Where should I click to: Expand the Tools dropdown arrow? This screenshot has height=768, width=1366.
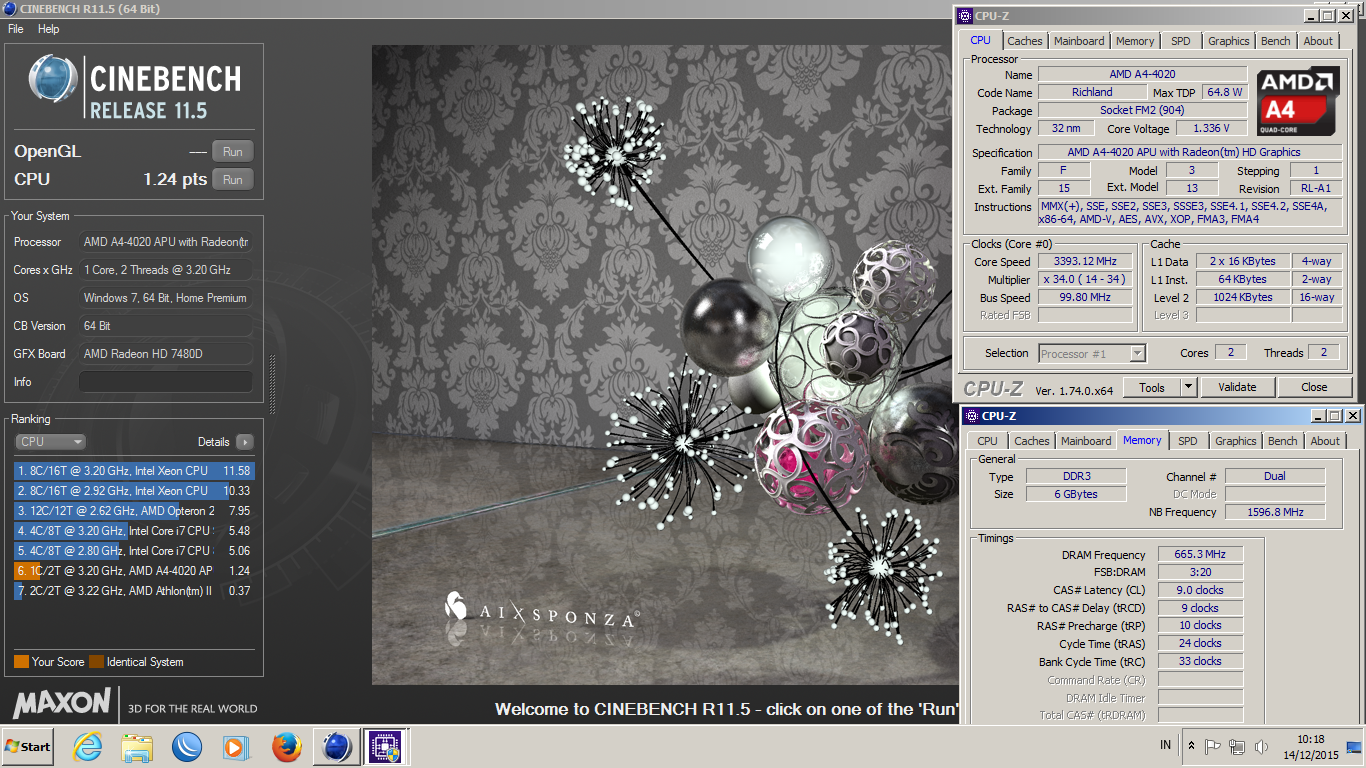[1188, 387]
